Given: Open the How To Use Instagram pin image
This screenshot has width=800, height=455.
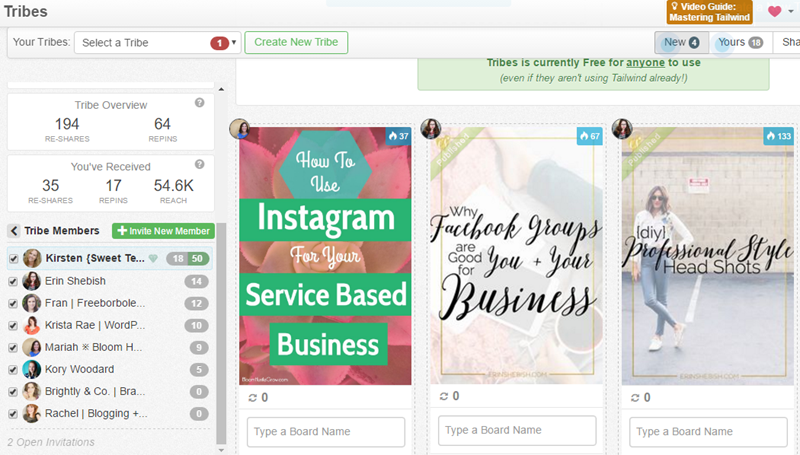Looking at the screenshot, I should click(x=325, y=256).
